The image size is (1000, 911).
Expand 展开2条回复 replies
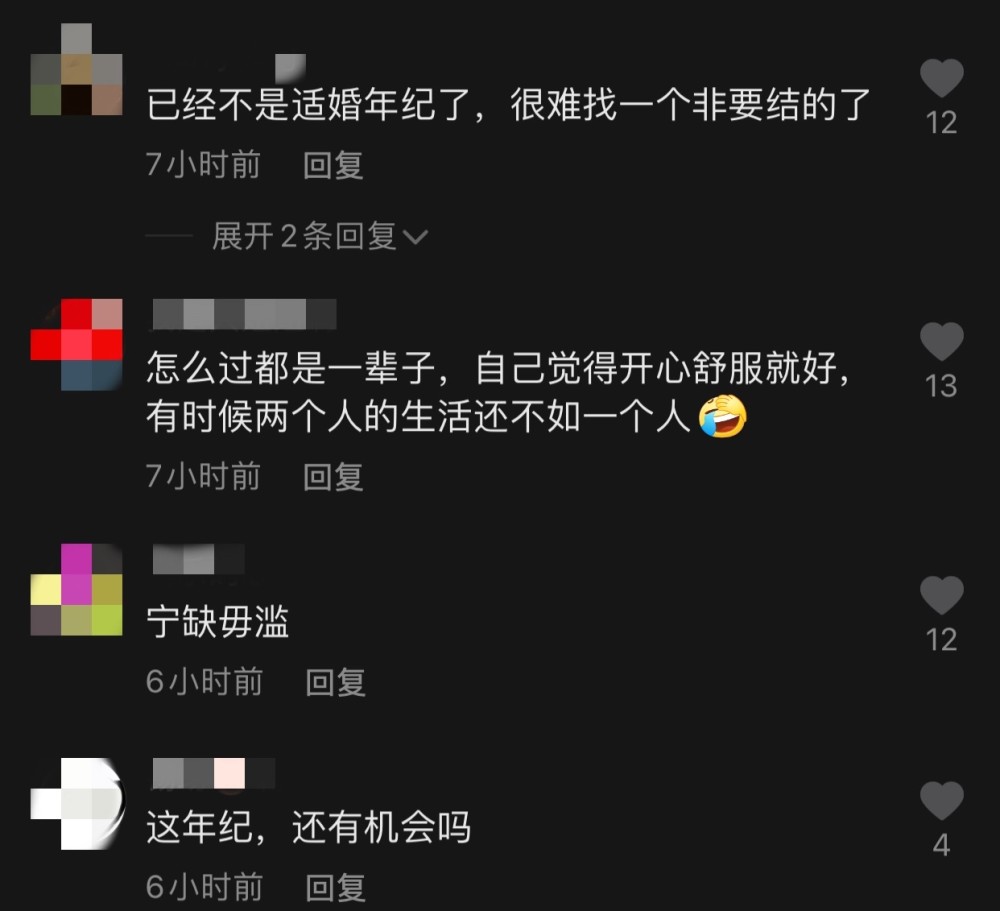[x=304, y=237]
